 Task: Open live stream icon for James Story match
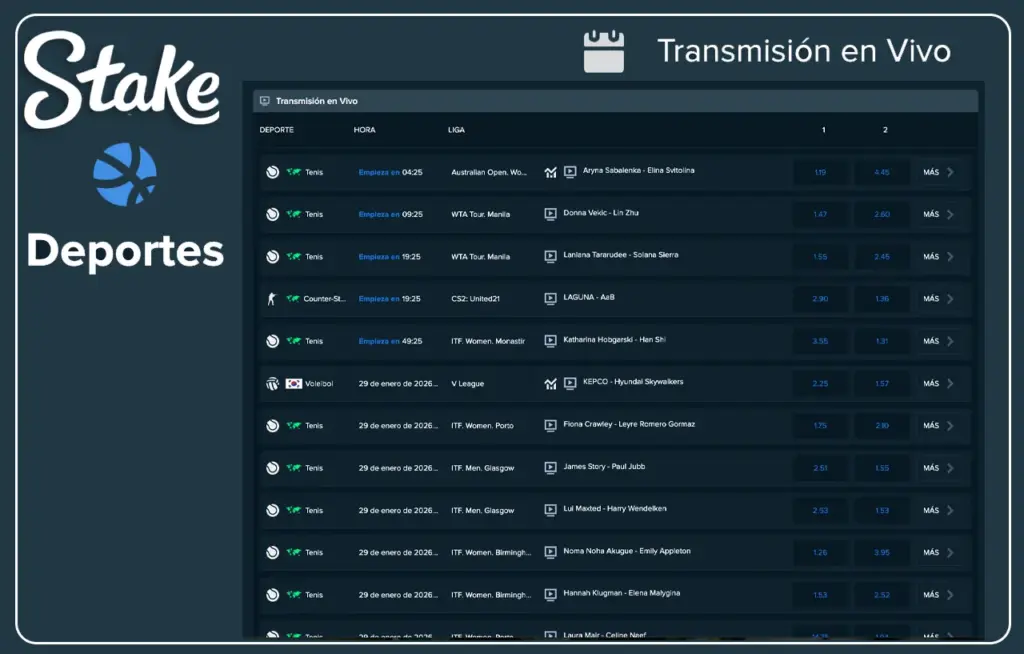[550, 468]
